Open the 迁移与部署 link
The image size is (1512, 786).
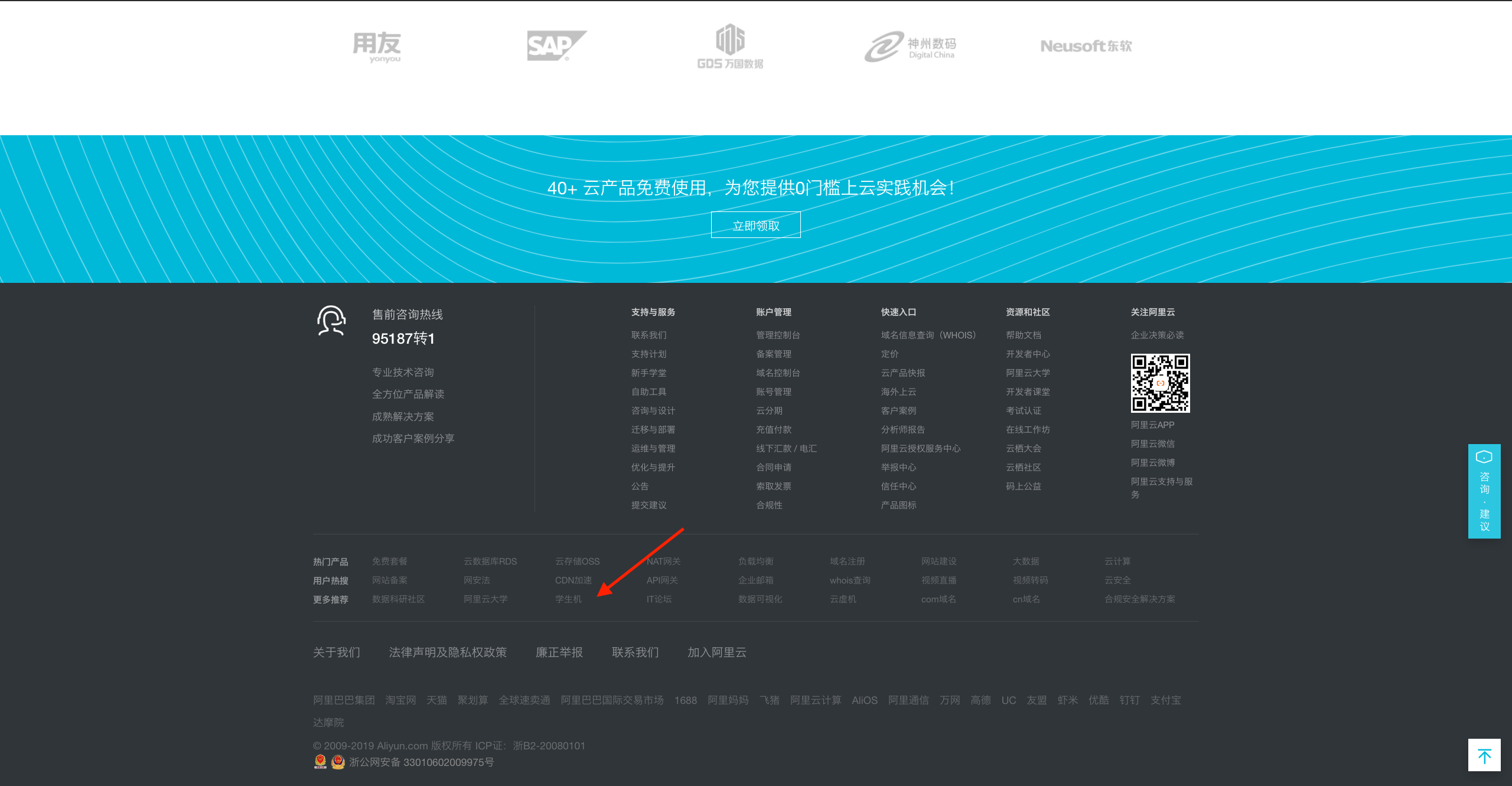point(653,430)
